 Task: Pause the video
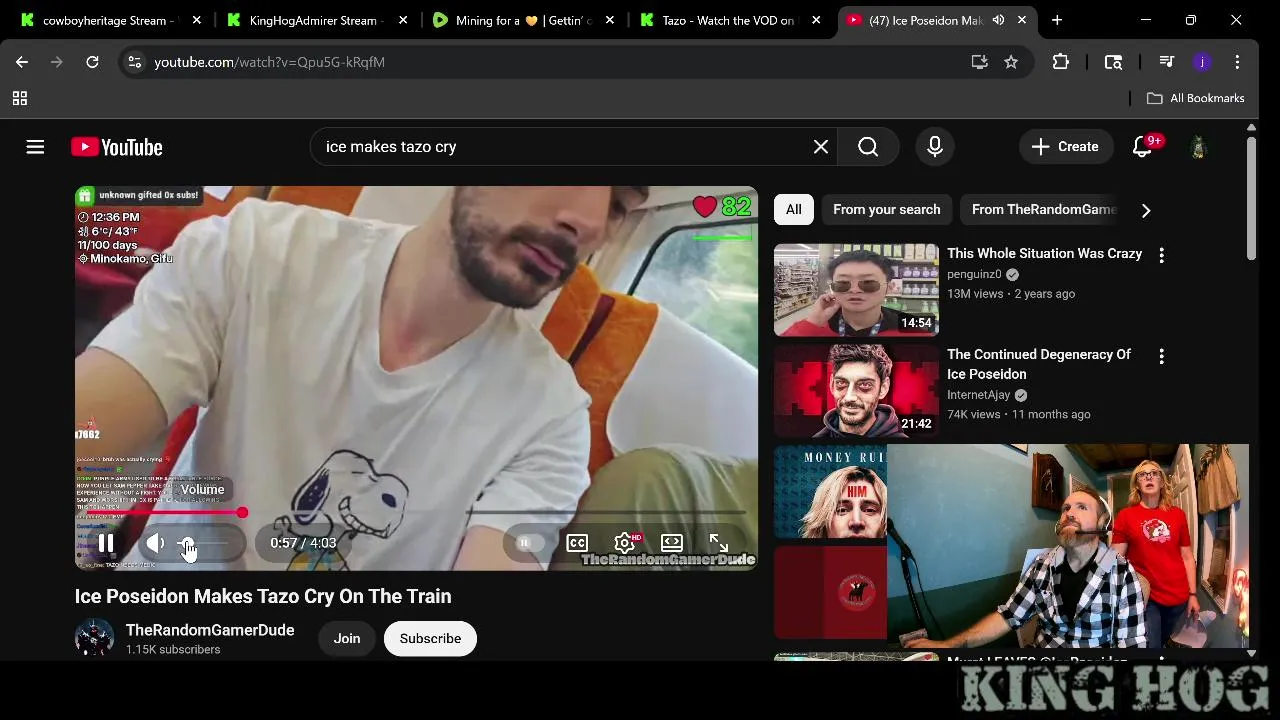coord(106,543)
